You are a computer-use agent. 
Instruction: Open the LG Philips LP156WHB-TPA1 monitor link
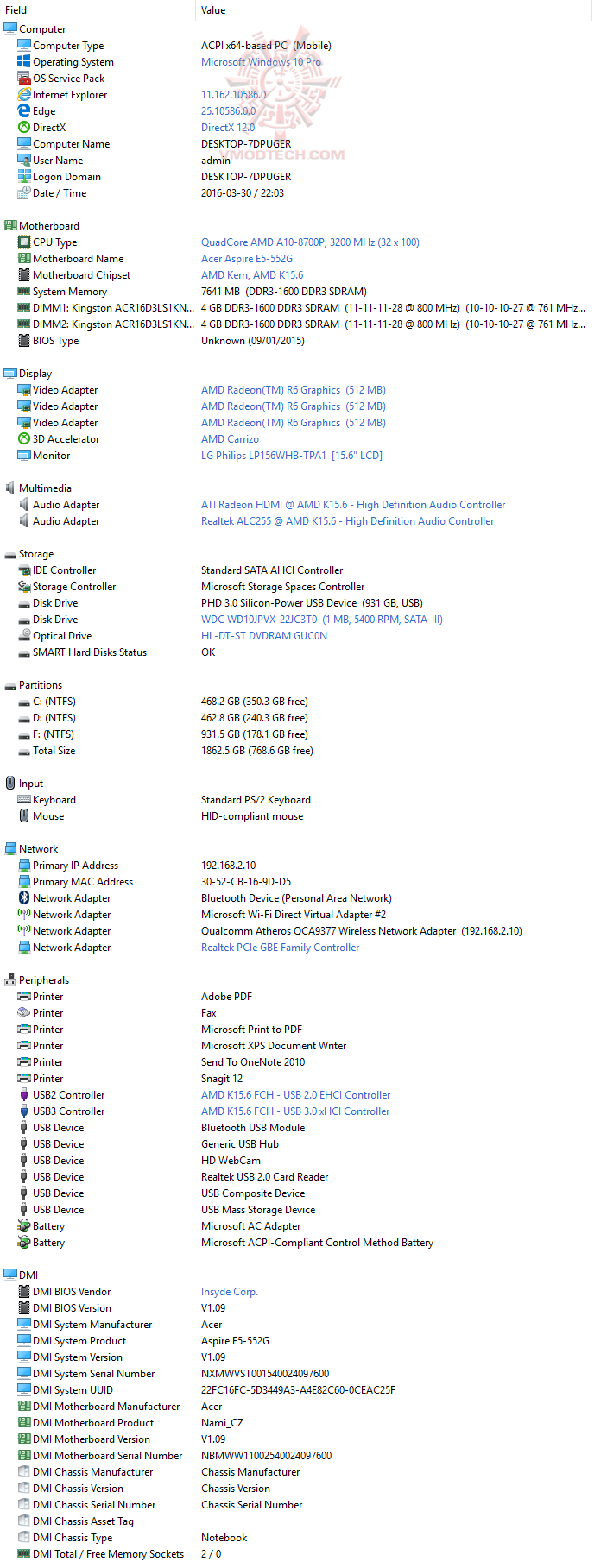(292, 455)
